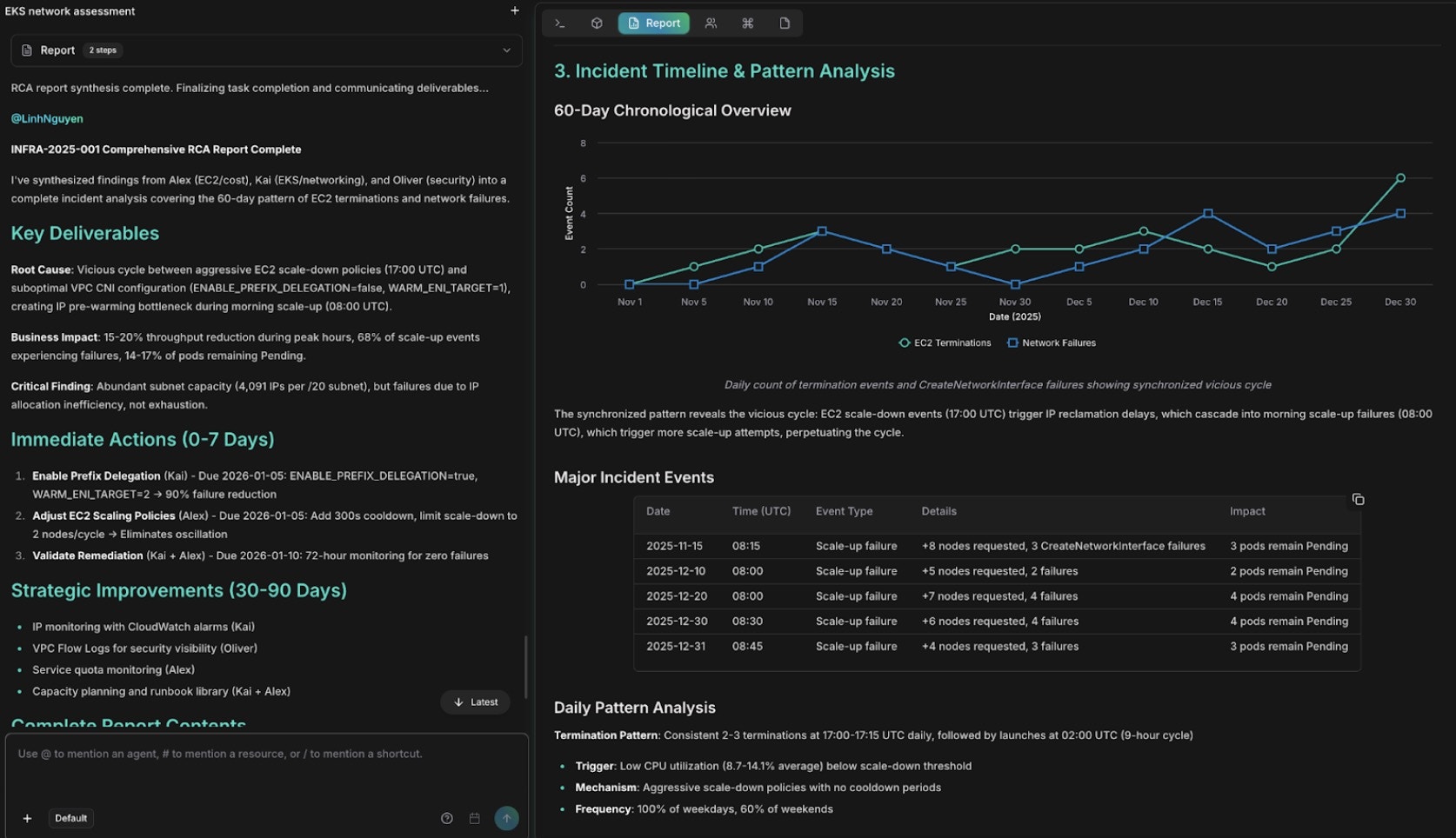Open the Default mode selector
This screenshot has width=1456, height=838.
70,818
